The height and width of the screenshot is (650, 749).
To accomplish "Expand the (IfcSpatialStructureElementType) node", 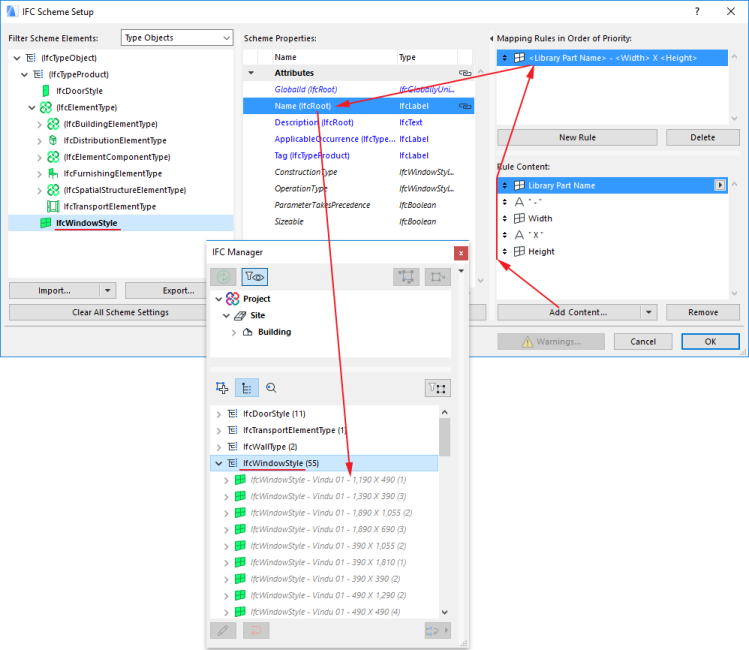I will [40, 190].
